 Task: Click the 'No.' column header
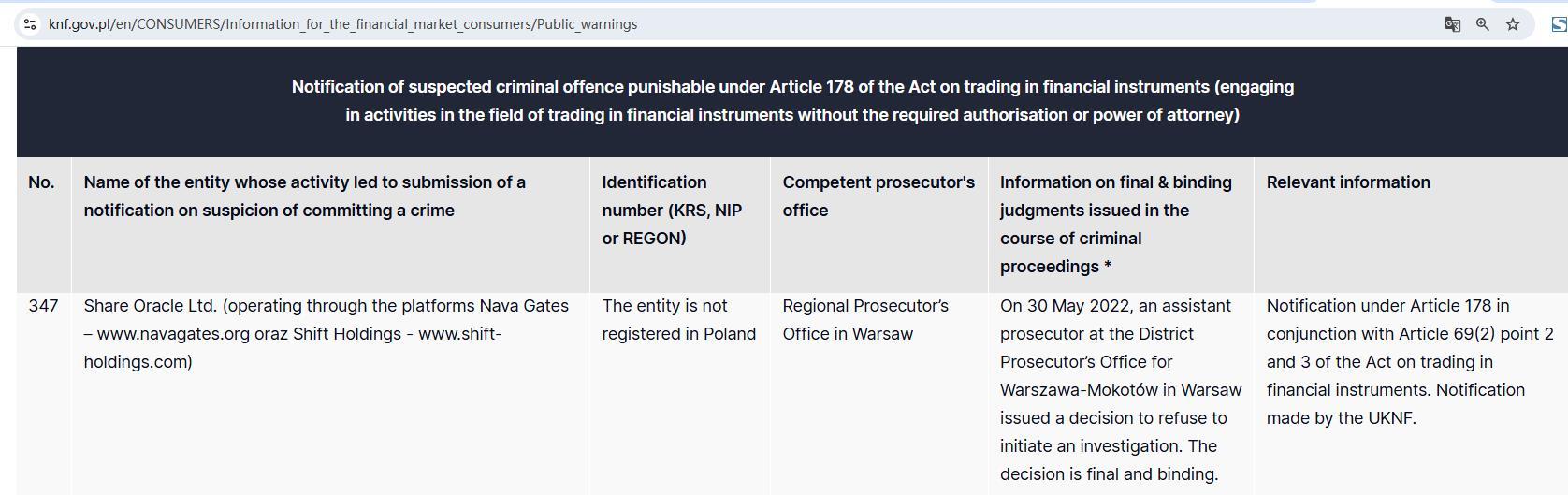click(41, 182)
